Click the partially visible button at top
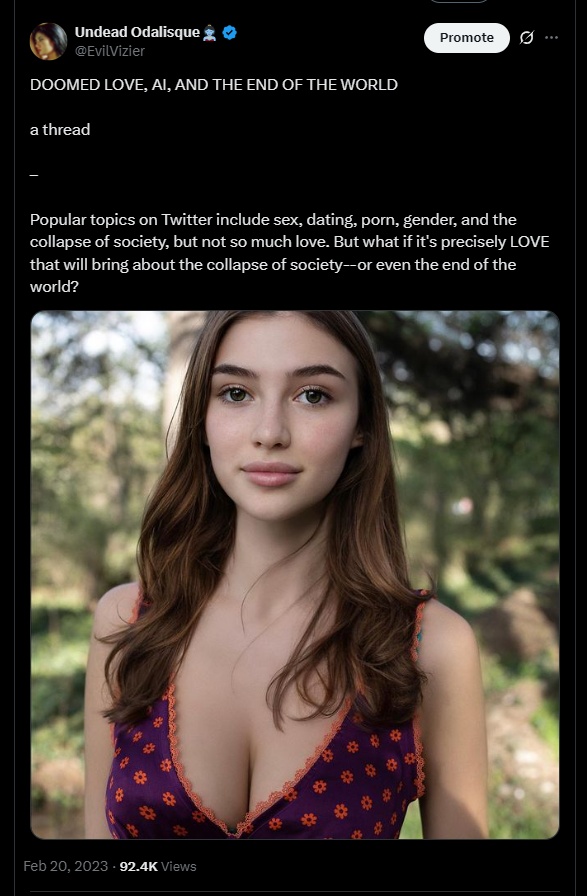 click(458, 2)
